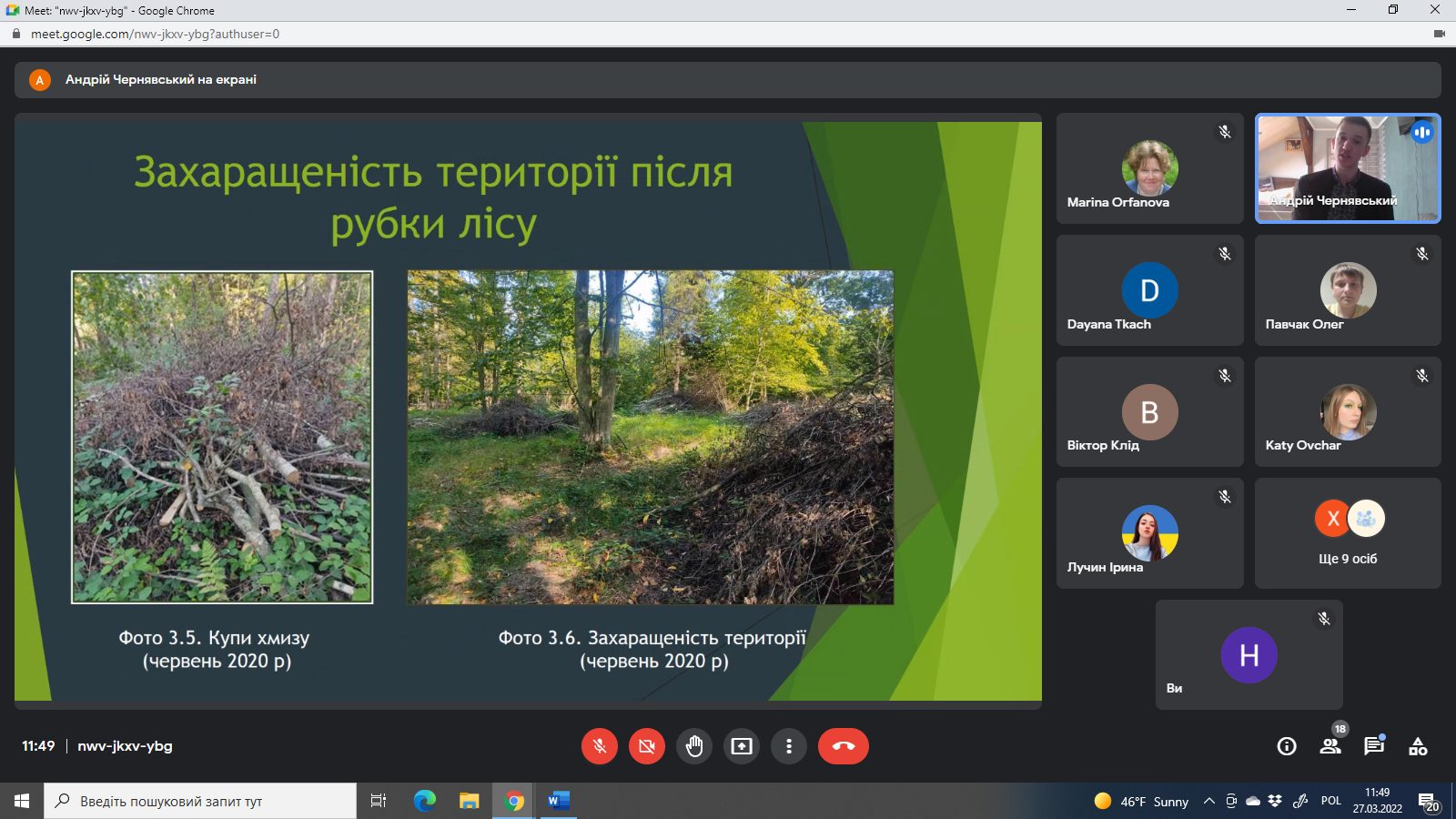Click Marina Orfanova participant tile
This screenshot has width=1456, height=819.
pyautogui.click(x=1149, y=168)
